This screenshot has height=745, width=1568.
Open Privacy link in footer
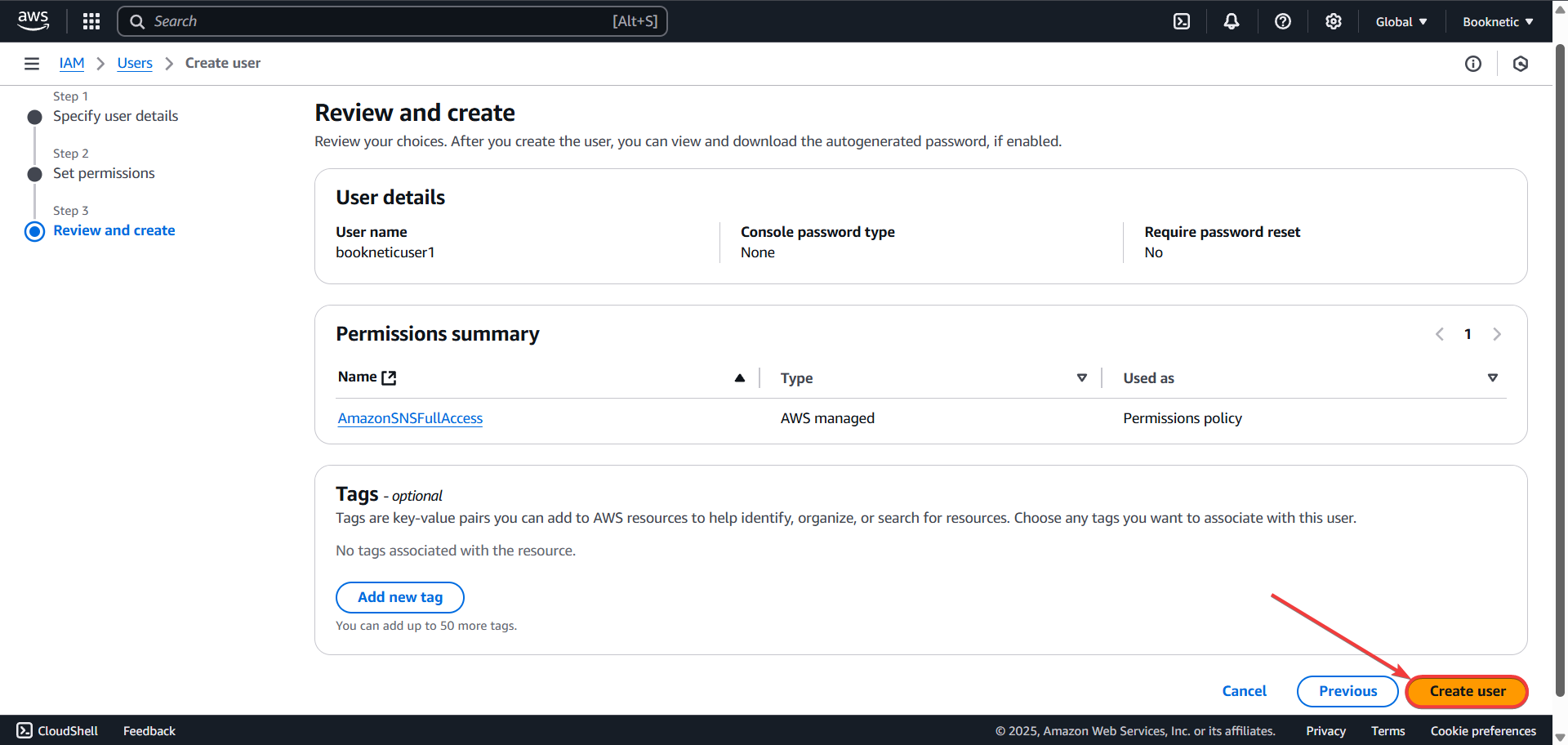tap(1325, 730)
